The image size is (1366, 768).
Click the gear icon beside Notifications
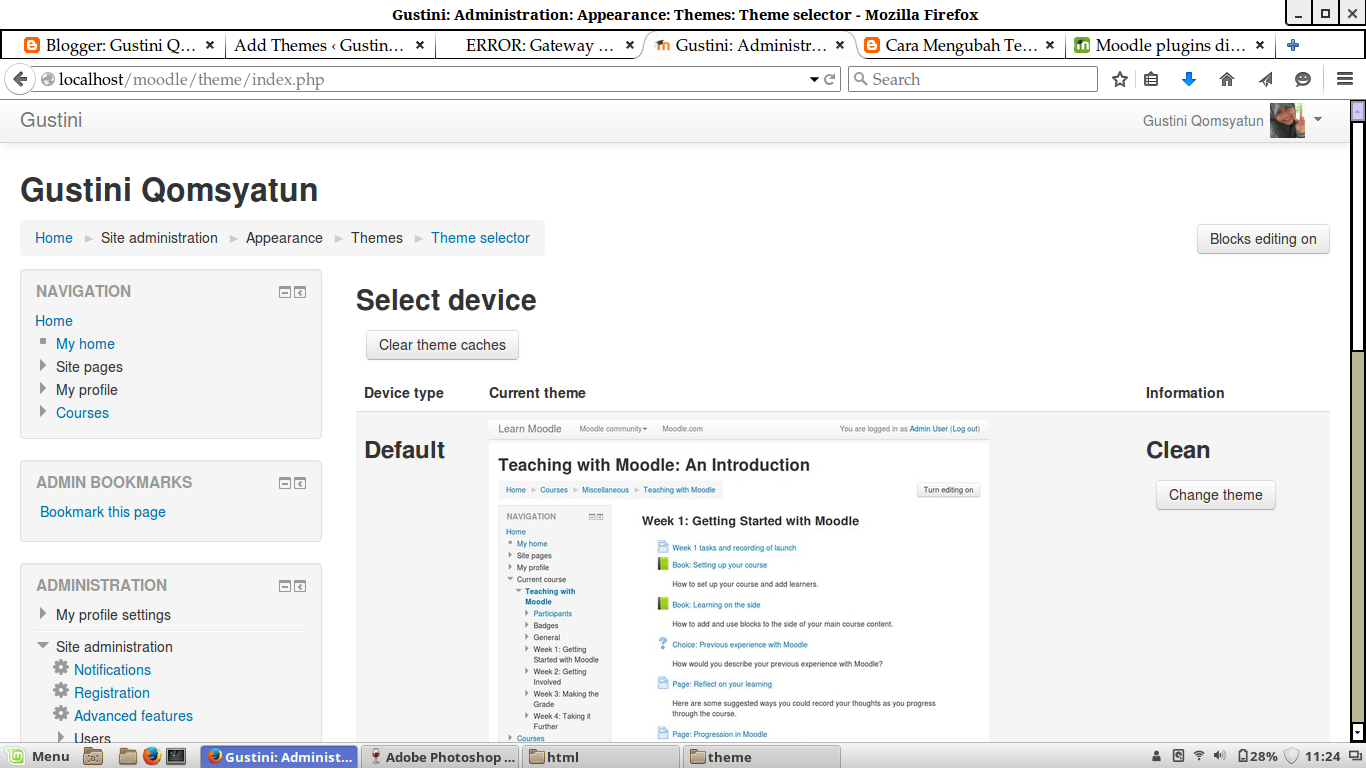click(61, 668)
